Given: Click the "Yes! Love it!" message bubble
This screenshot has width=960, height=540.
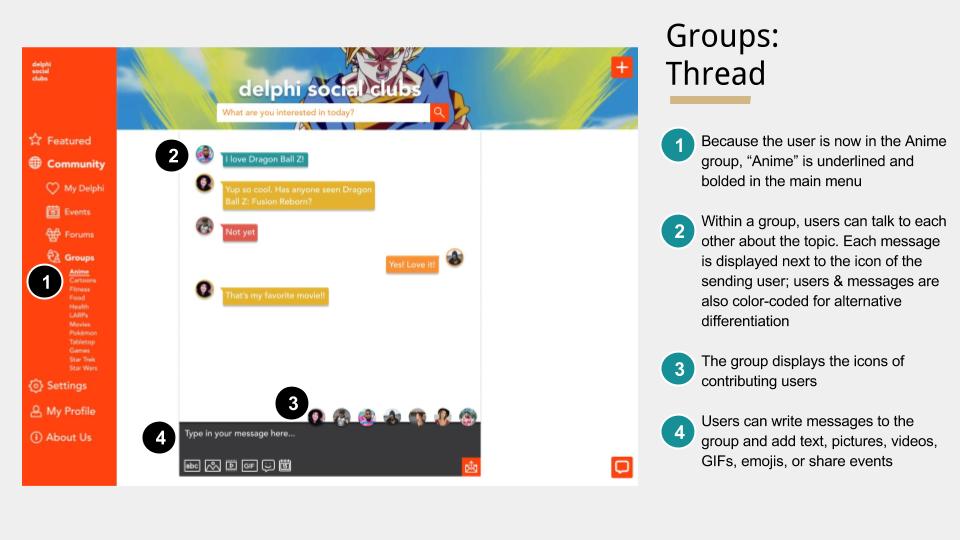Looking at the screenshot, I should pos(412,264).
